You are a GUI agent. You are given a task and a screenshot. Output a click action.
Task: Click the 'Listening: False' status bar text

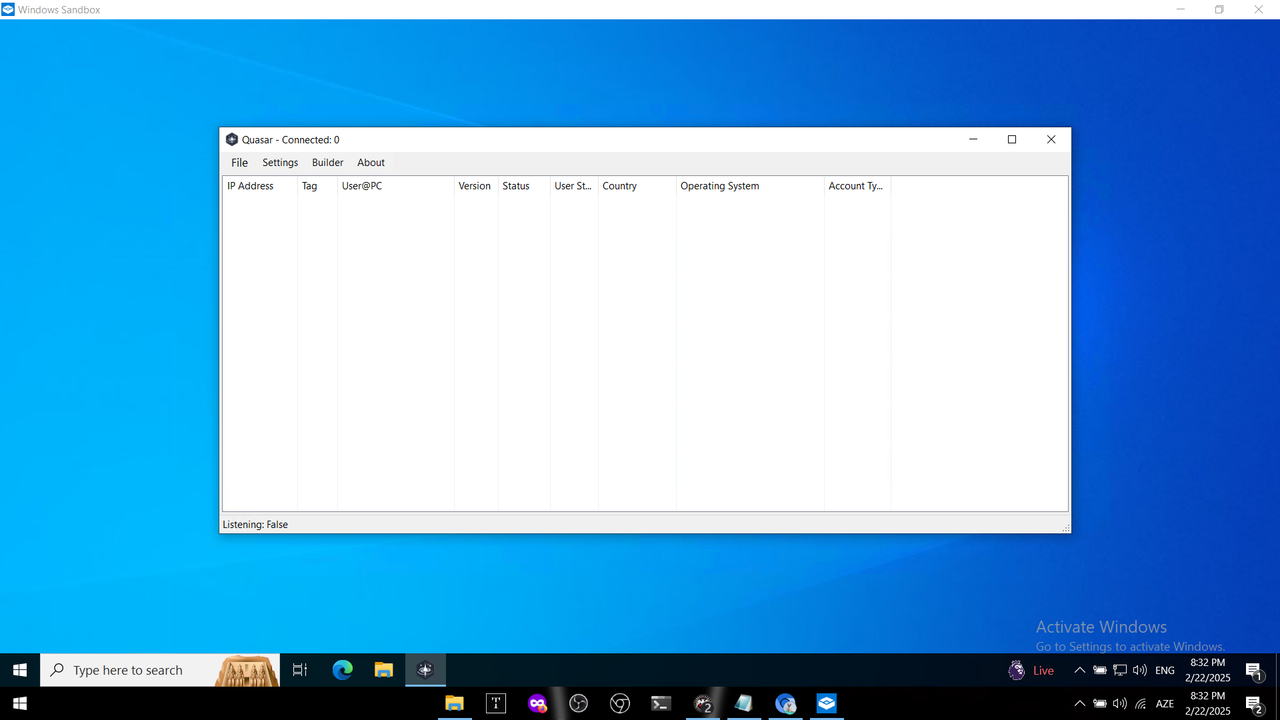pyautogui.click(x=255, y=524)
